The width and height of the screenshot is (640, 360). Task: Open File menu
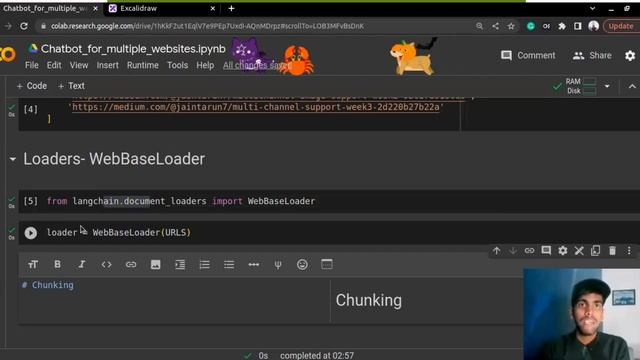click(31, 65)
